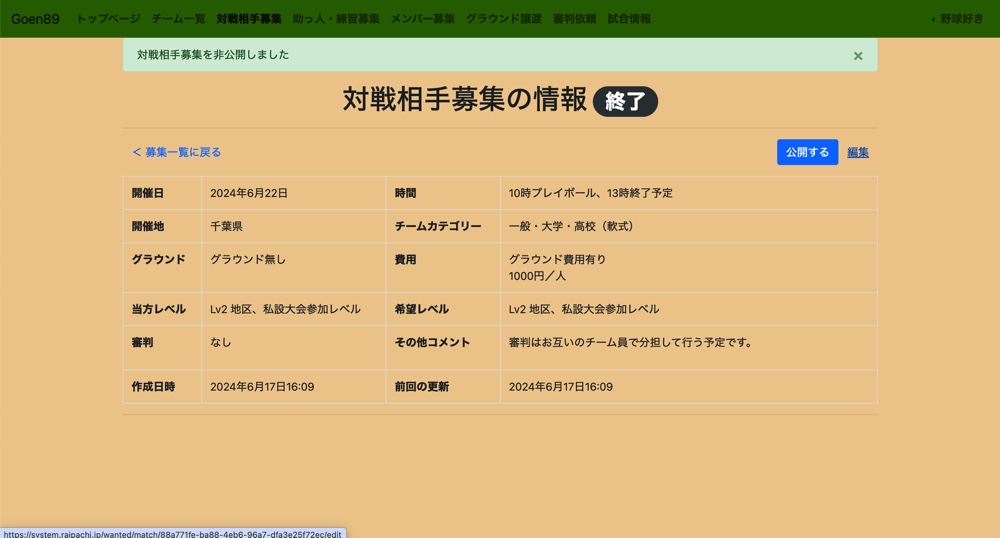
Task: Open グラウンド譲渡 navigation item
Action: pyautogui.click(x=503, y=18)
